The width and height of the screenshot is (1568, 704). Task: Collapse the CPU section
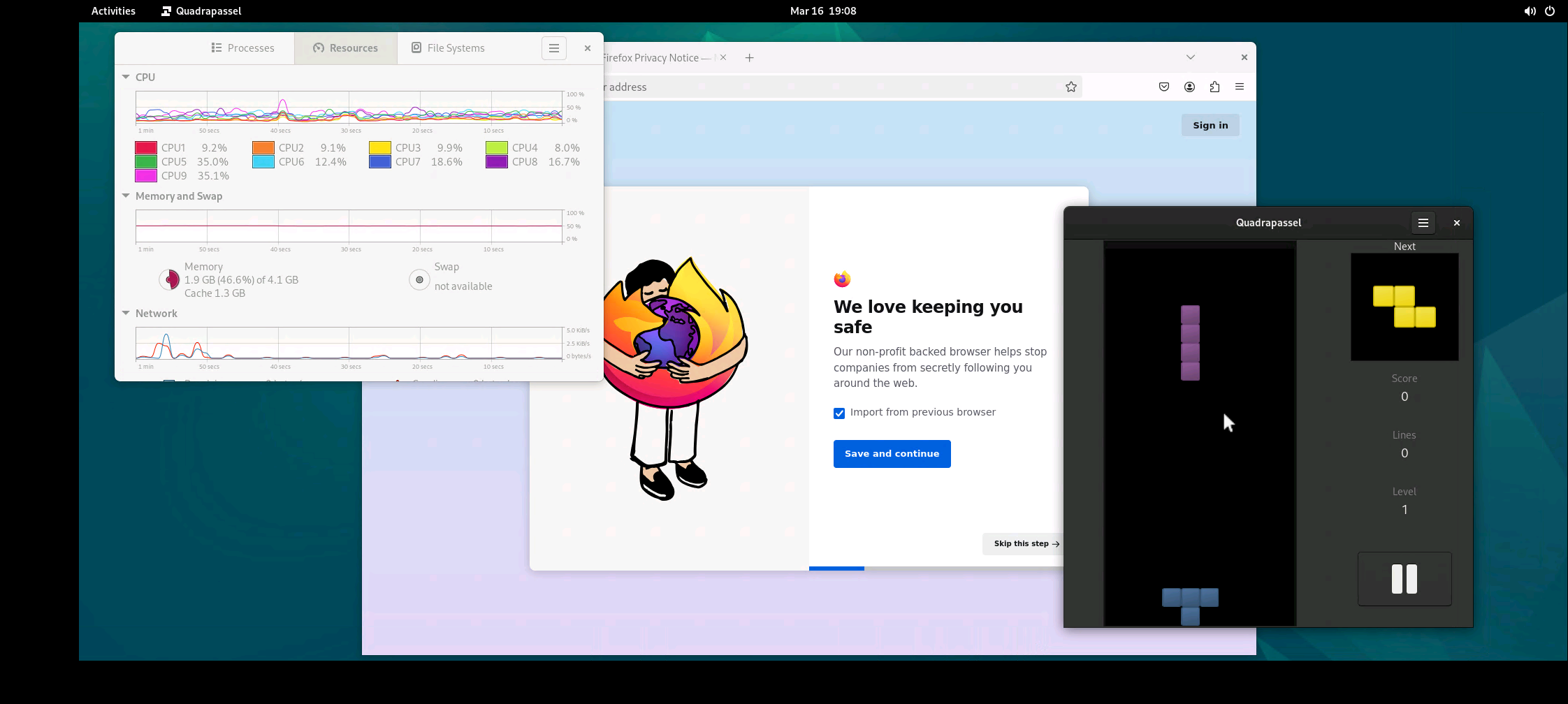(126, 78)
